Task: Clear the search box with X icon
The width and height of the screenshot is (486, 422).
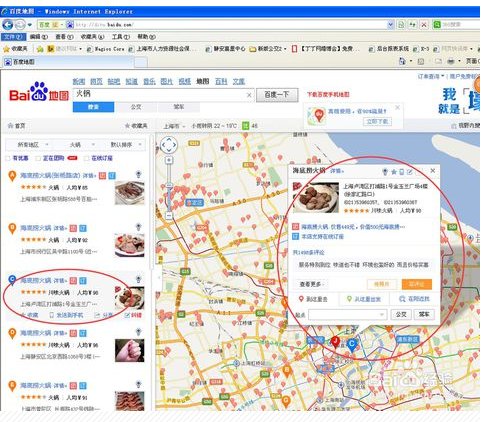Action: [249, 95]
